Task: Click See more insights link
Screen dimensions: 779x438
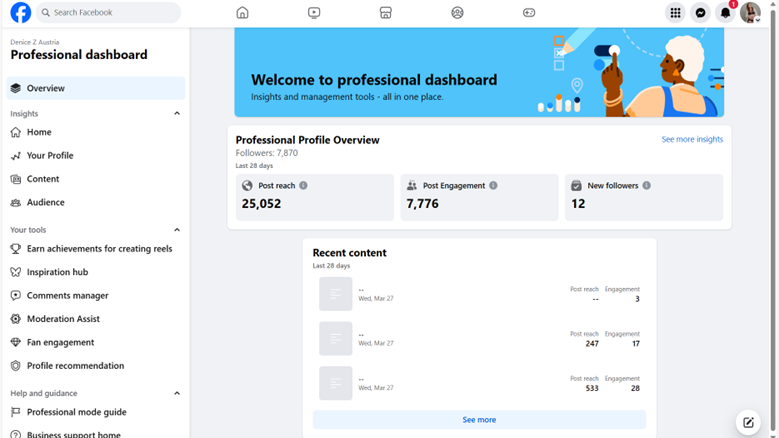Action: pos(692,140)
